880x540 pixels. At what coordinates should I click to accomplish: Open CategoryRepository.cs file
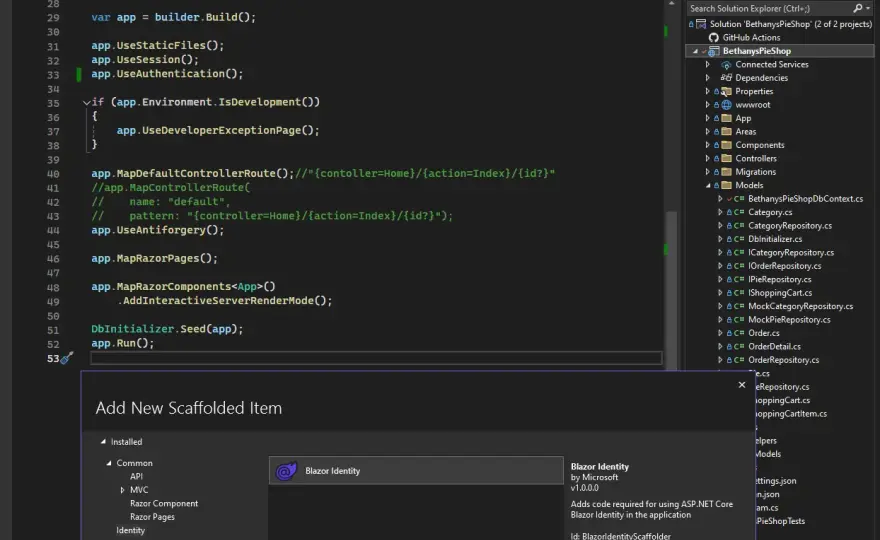point(790,226)
